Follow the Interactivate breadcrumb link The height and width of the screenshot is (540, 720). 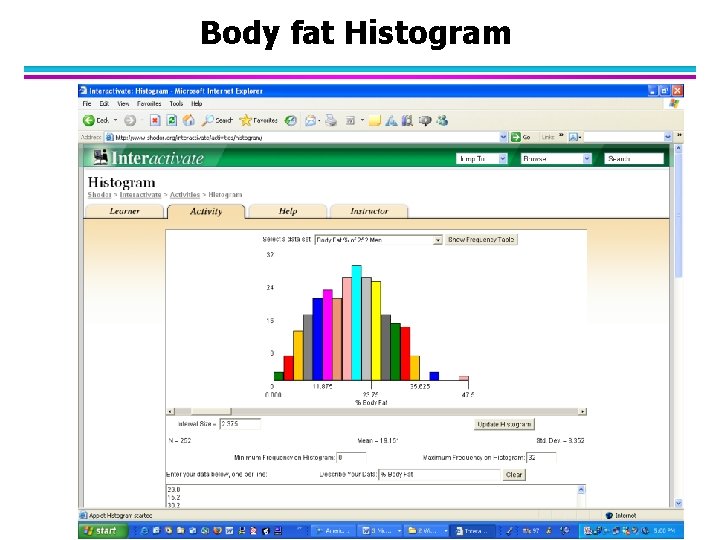point(141,195)
